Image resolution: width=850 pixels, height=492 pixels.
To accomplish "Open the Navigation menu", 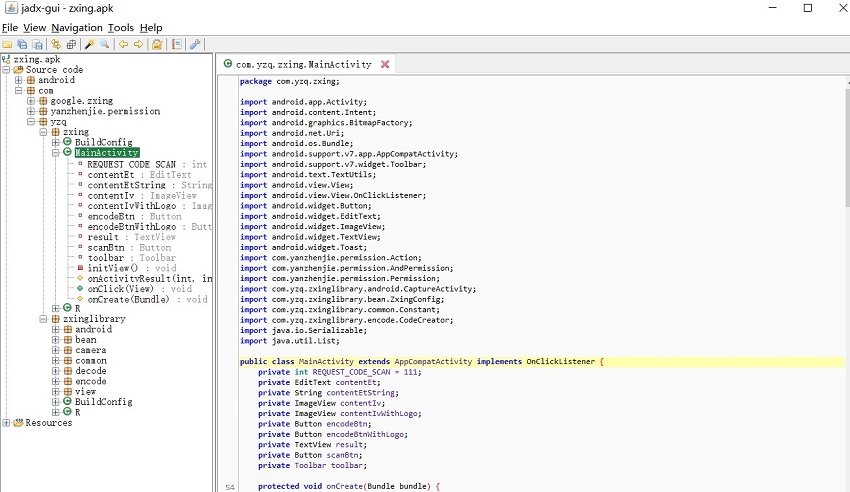I will pos(77,28).
